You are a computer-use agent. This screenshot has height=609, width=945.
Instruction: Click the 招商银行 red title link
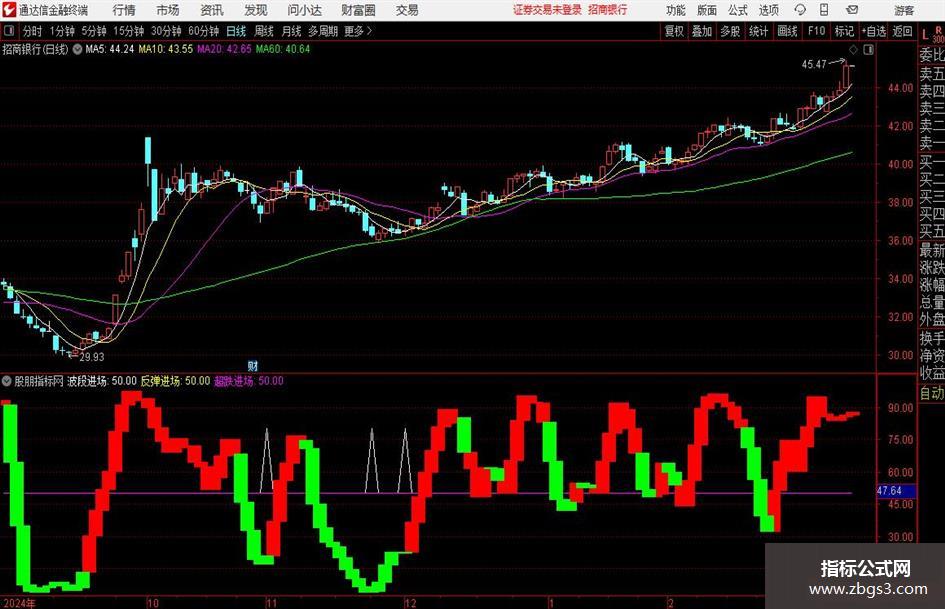[x=608, y=10]
